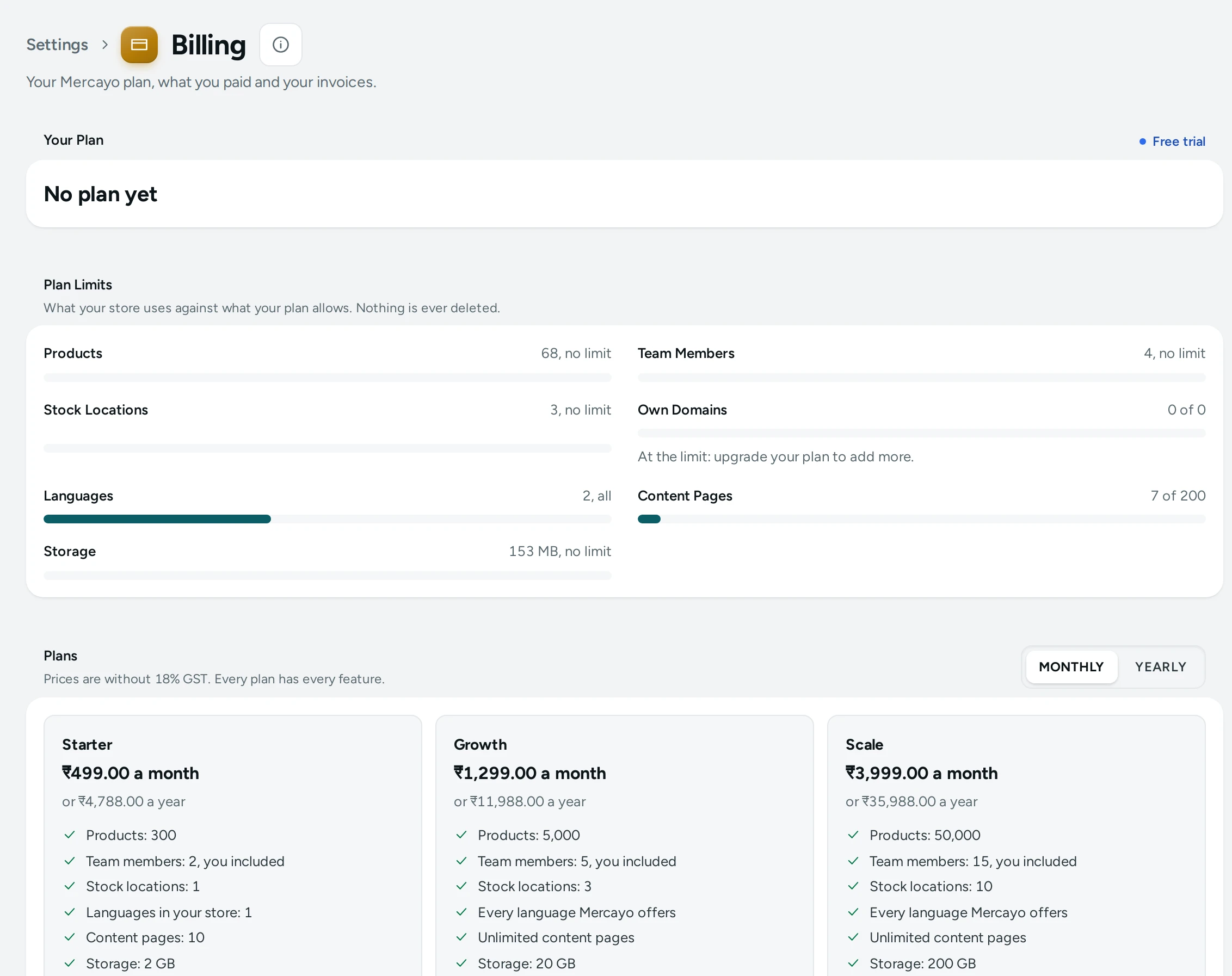Click the Products usage bar
1232x976 pixels.
[x=328, y=377]
